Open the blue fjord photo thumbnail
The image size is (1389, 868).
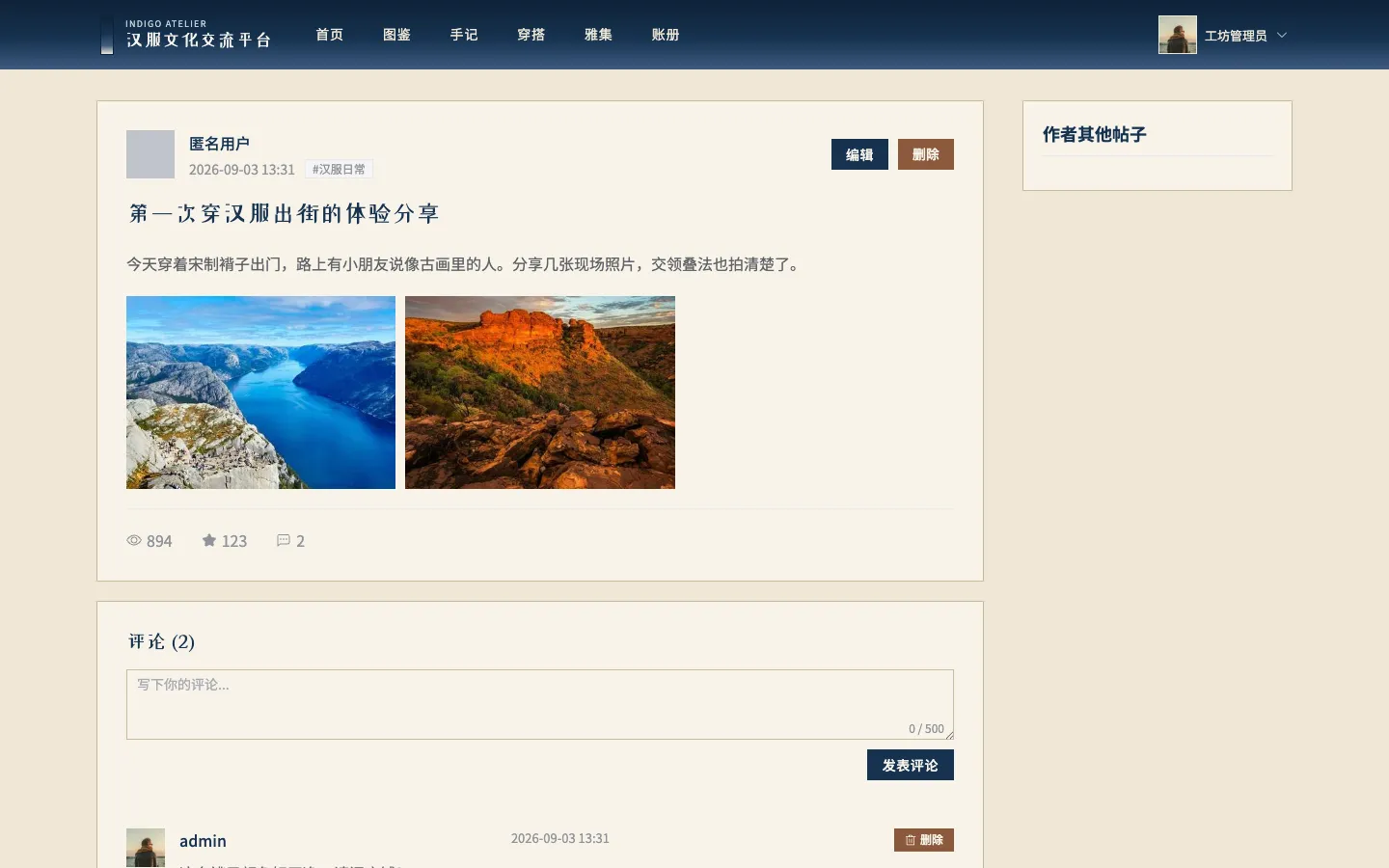coord(260,393)
